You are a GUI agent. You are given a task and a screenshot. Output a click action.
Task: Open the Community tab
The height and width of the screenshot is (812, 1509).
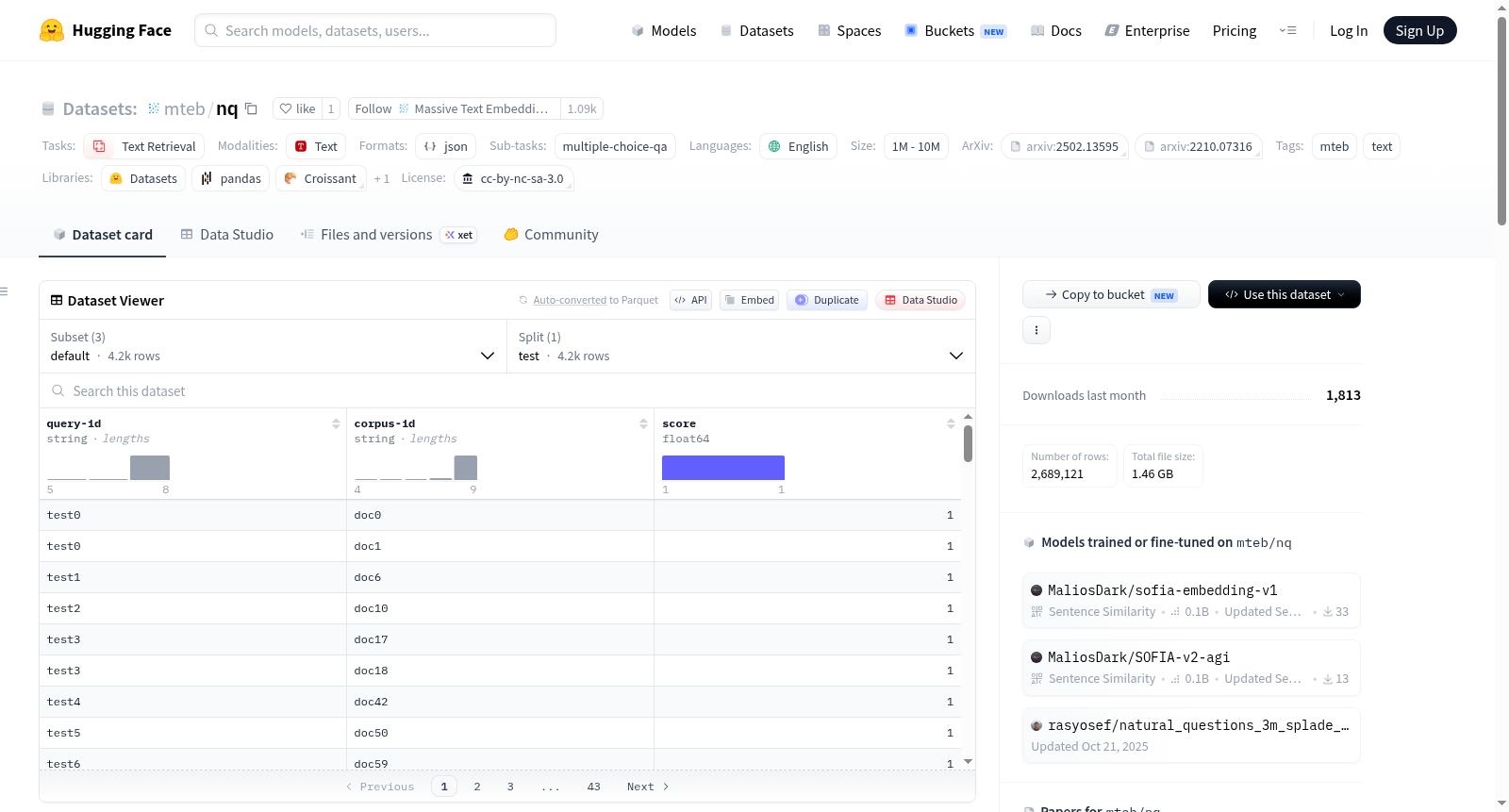552,234
